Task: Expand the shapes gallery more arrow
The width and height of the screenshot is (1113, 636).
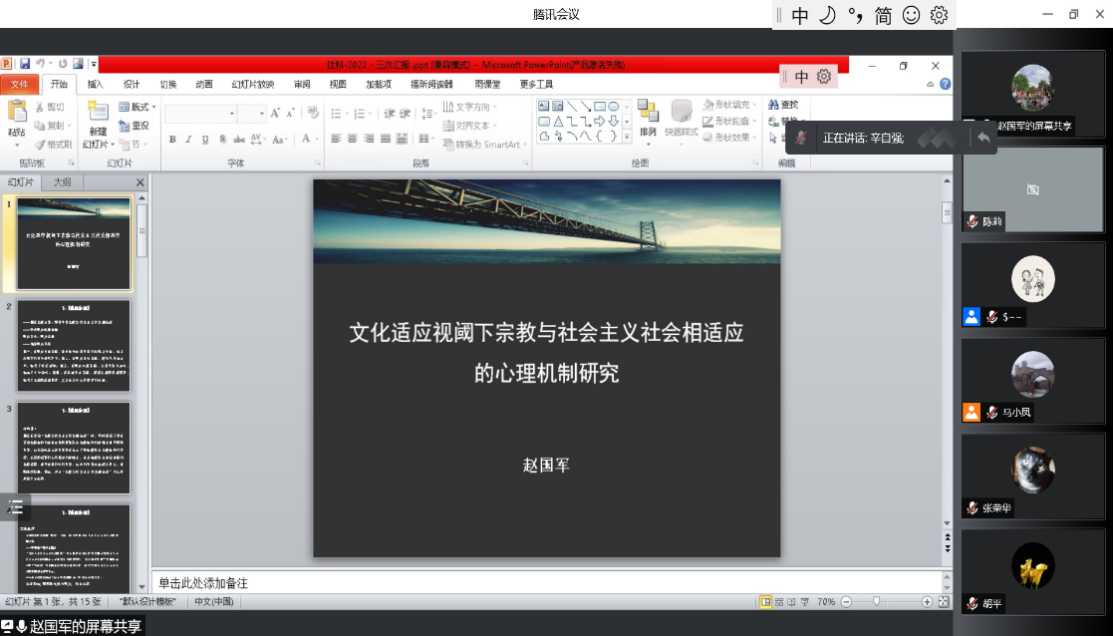Action: 628,137
